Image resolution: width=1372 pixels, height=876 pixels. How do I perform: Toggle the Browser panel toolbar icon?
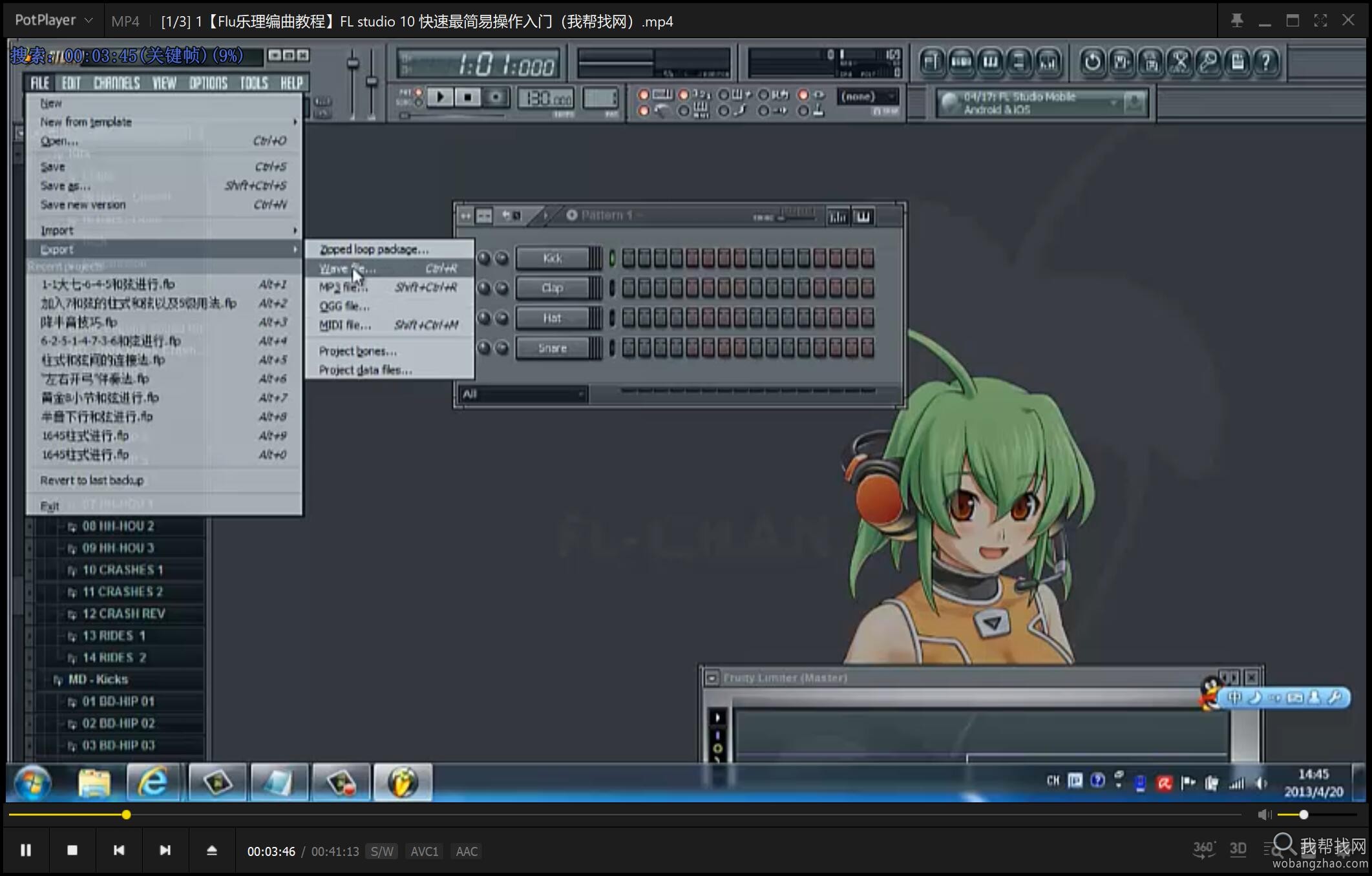(x=1019, y=62)
